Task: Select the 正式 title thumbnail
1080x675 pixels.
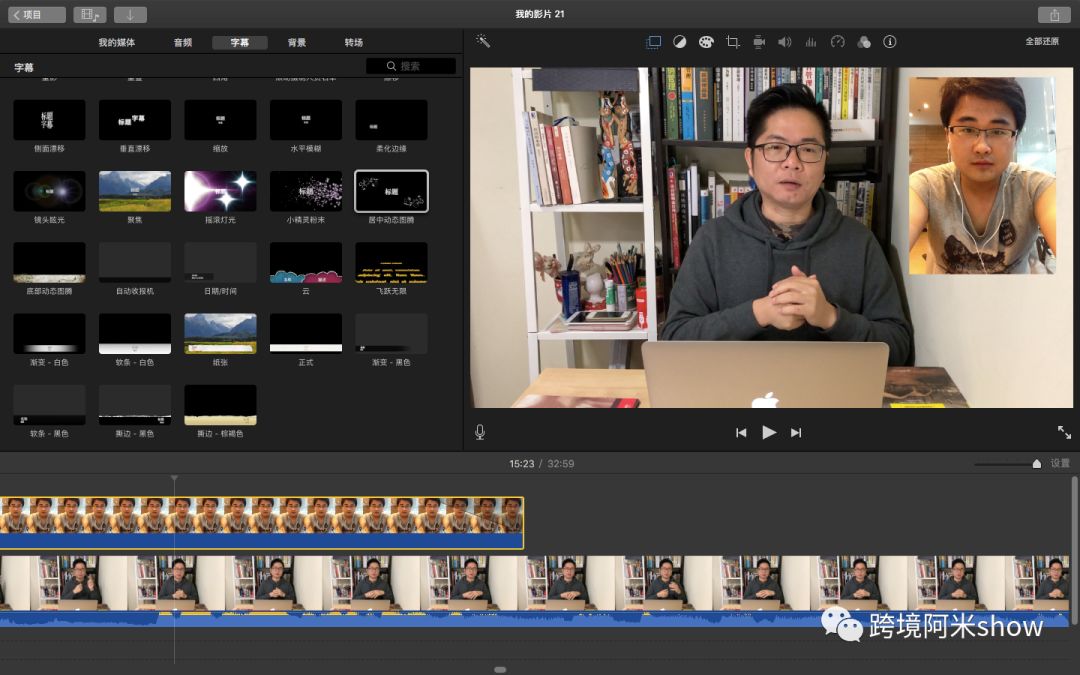Action: coord(306,334)
